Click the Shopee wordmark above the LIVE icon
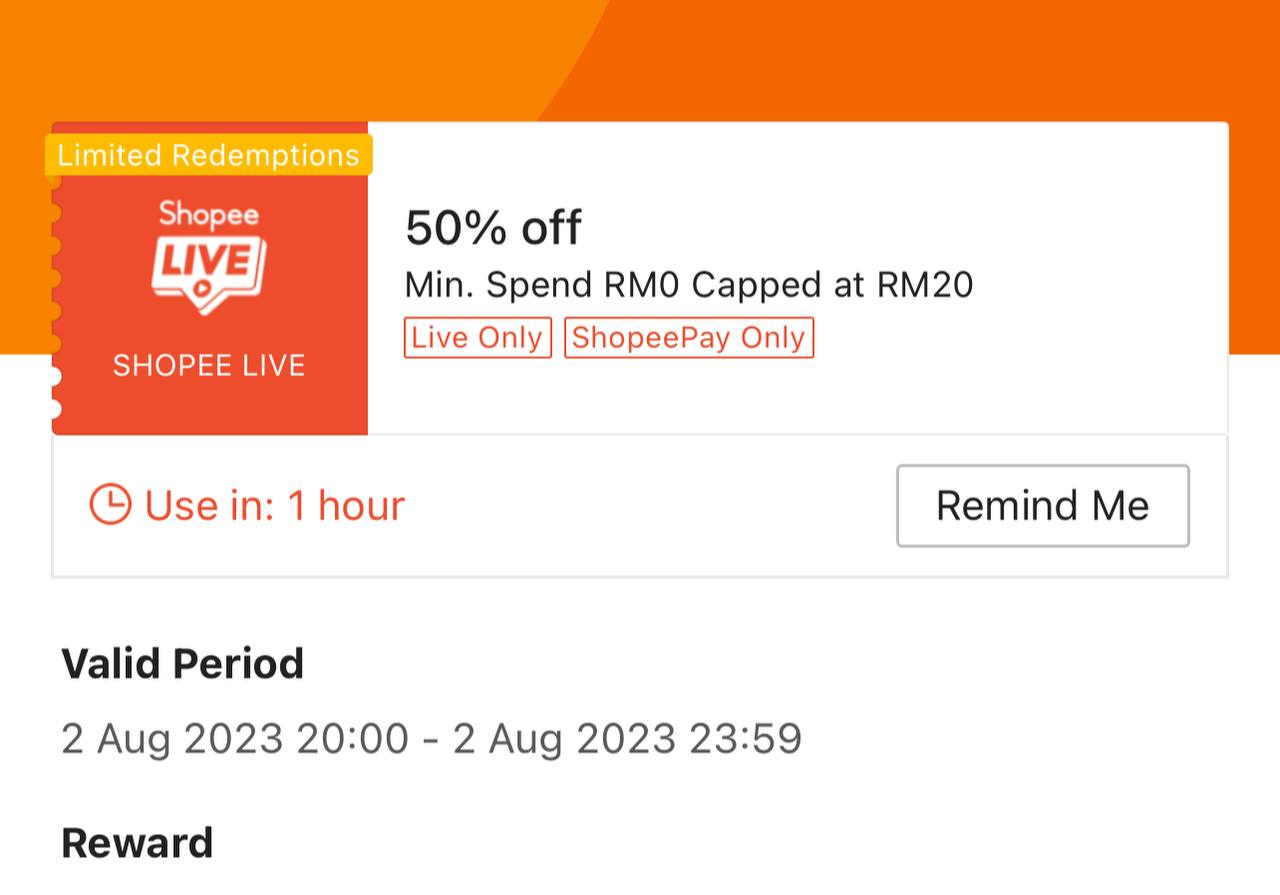This screenshot has width=1280, height=895. click(x=209, y=214)
